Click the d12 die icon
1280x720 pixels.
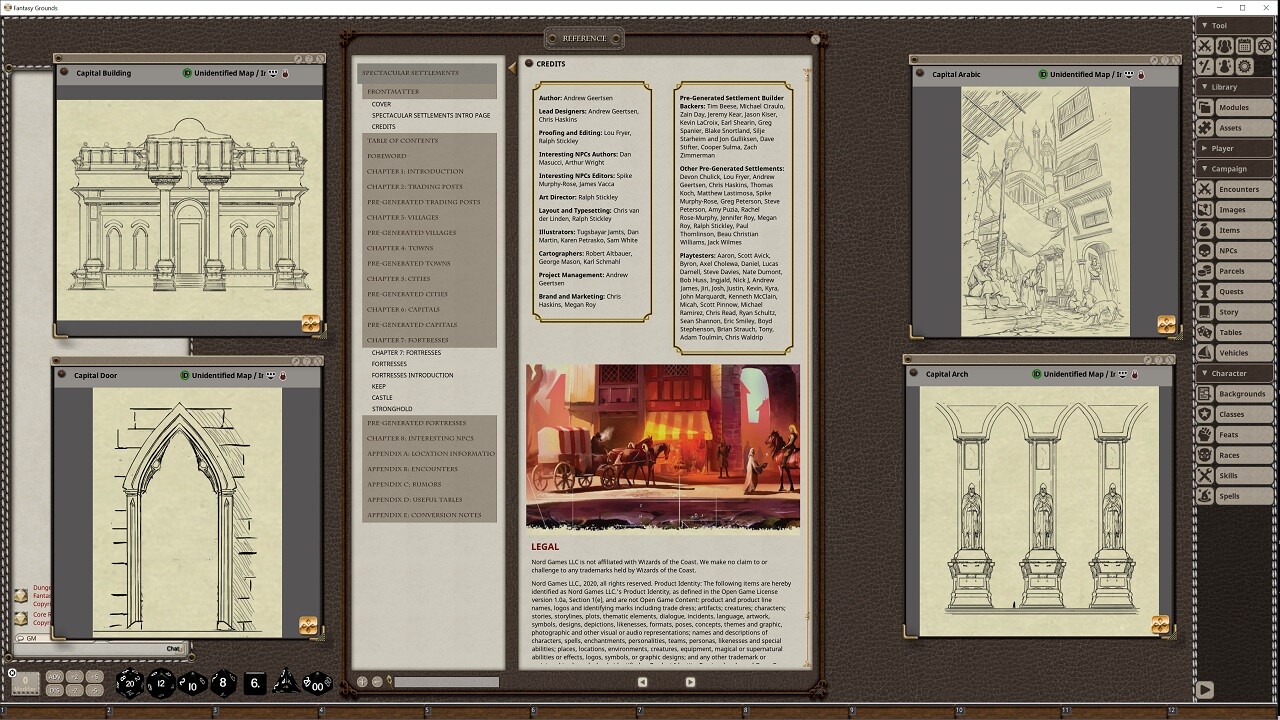coord(161,683)
